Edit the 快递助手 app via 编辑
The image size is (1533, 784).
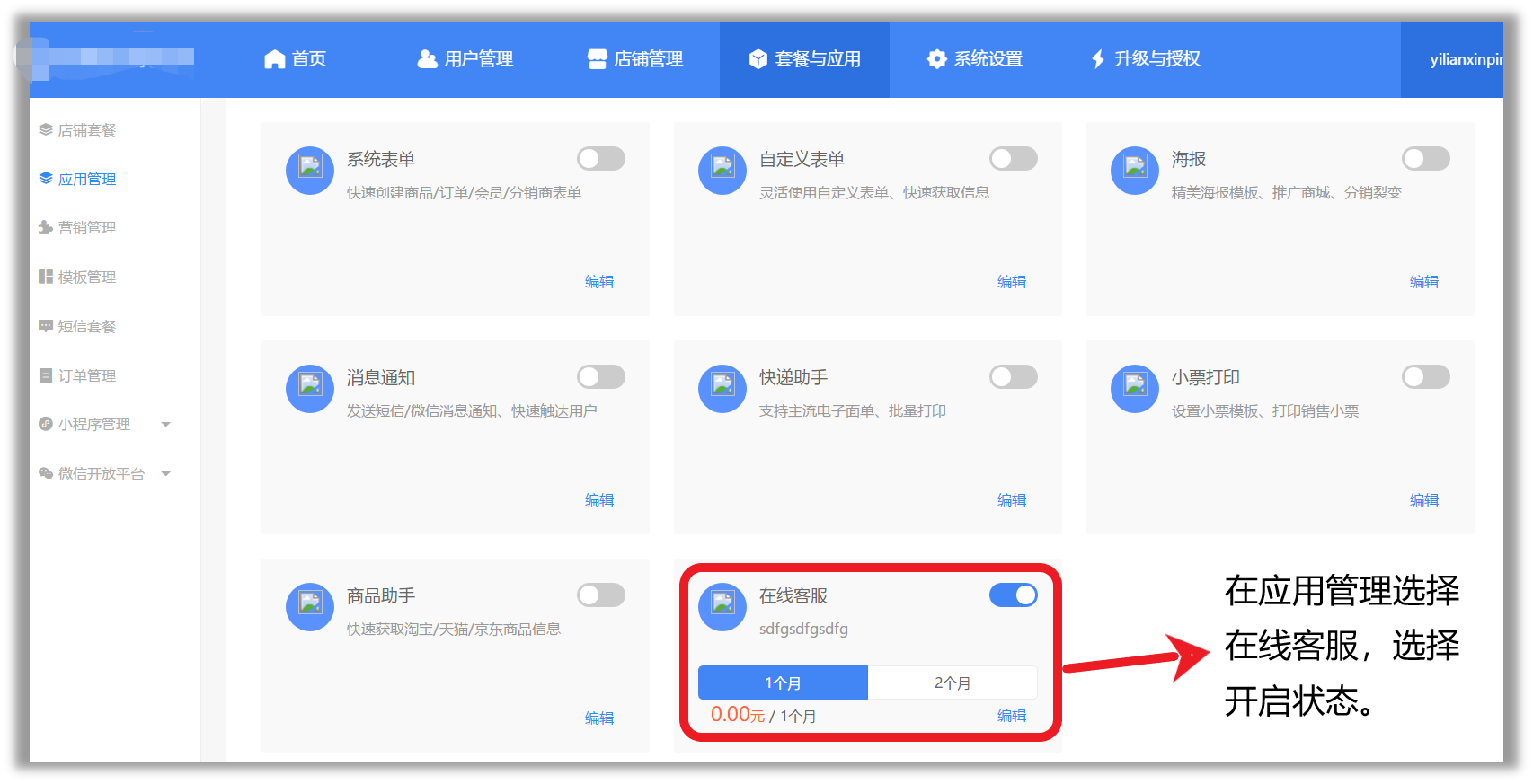[1012, 500]
